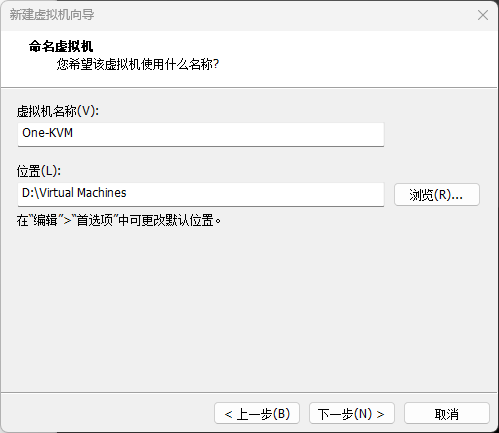Click the 新建虚拟机向导 window title

(x=52, y=15)
